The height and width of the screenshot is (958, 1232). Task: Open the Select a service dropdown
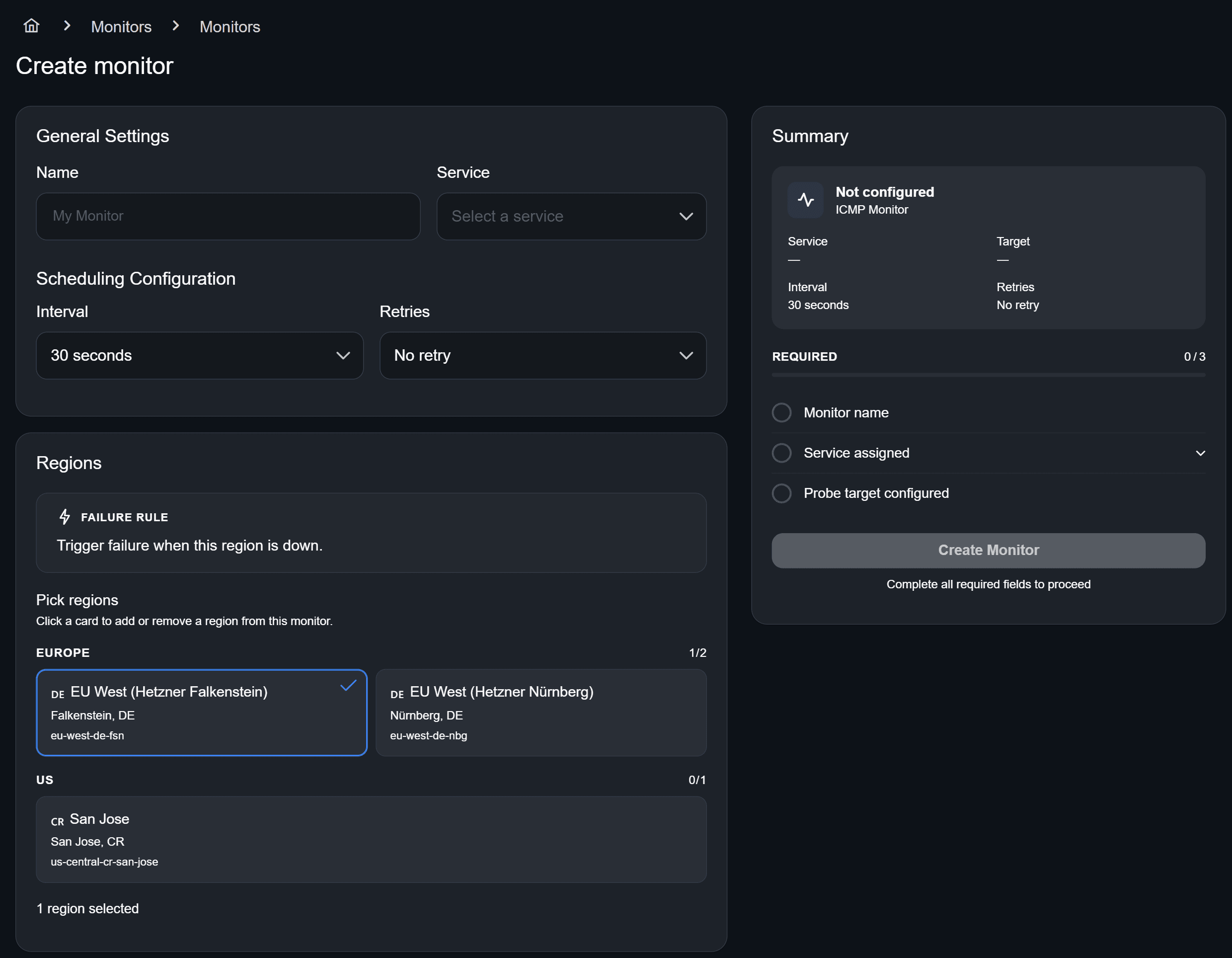pos(571,217)
